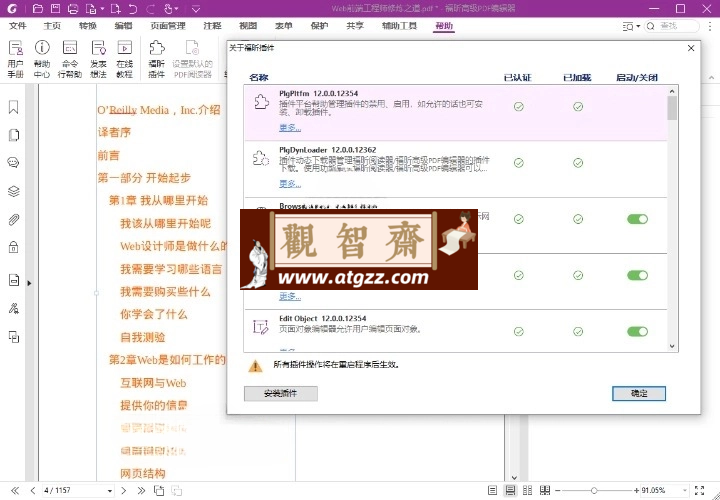The image size is (720, 500).
Task: Go to previous page arrow in status bar
Action: (x=33, y=490)
